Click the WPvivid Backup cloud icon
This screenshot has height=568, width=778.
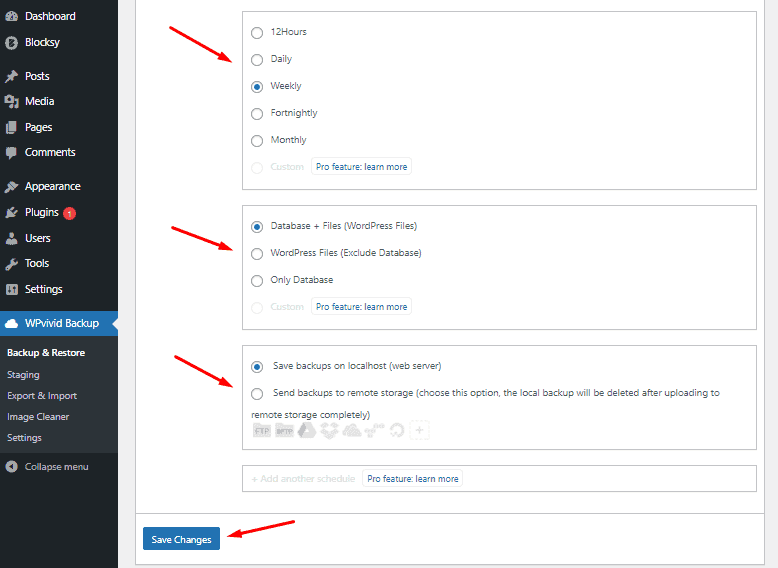[x=11, y=324]
